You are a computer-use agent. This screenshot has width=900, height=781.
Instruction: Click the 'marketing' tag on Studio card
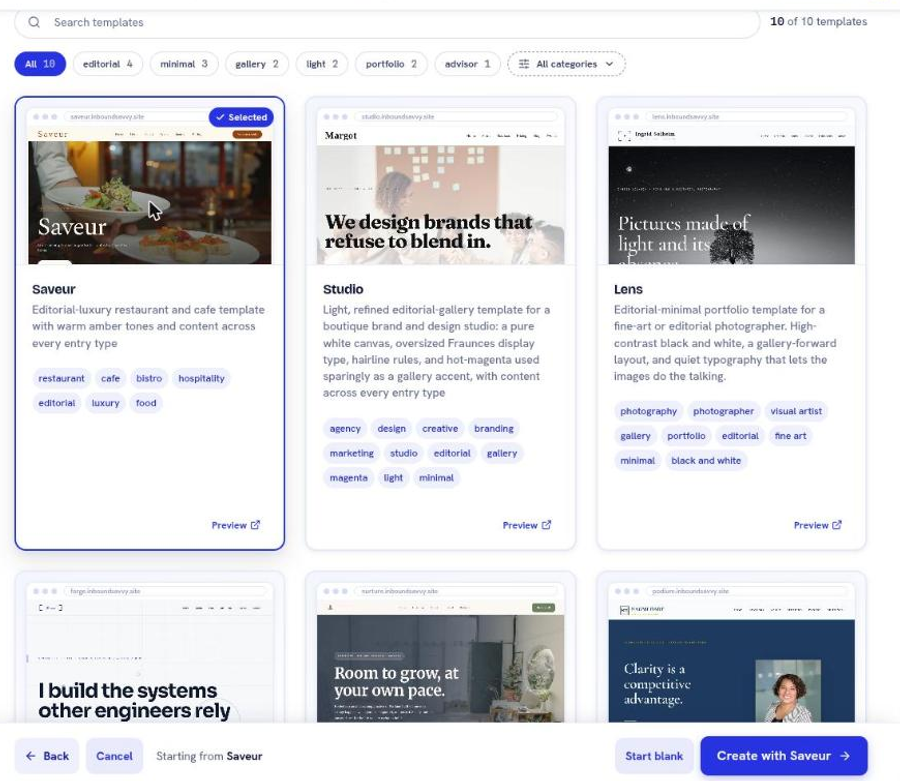(351, 453)
